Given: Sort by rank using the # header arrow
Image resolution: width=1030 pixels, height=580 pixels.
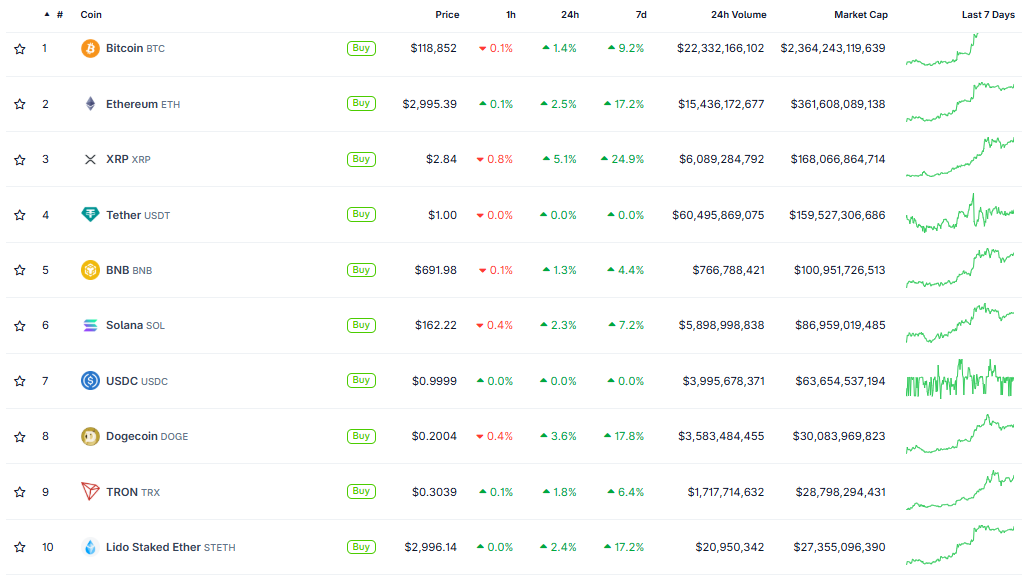Looking at the screenshot, I should 47,15.
